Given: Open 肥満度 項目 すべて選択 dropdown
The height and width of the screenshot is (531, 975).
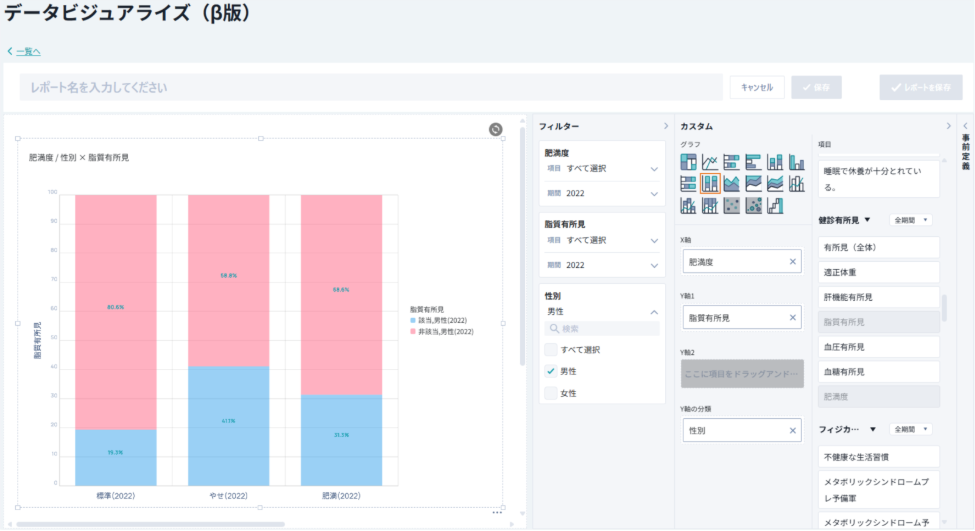Looking at the screenshot, I should [602, 169].
